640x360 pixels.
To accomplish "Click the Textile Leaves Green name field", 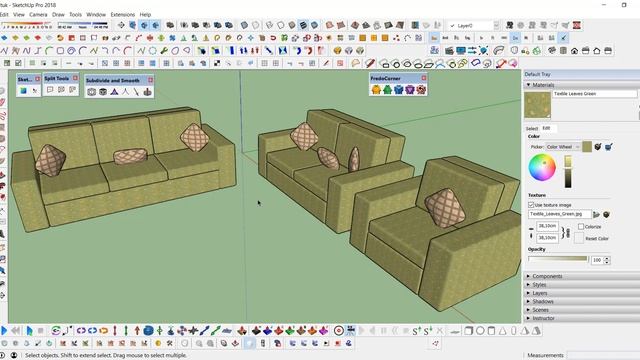I will 595,93.
